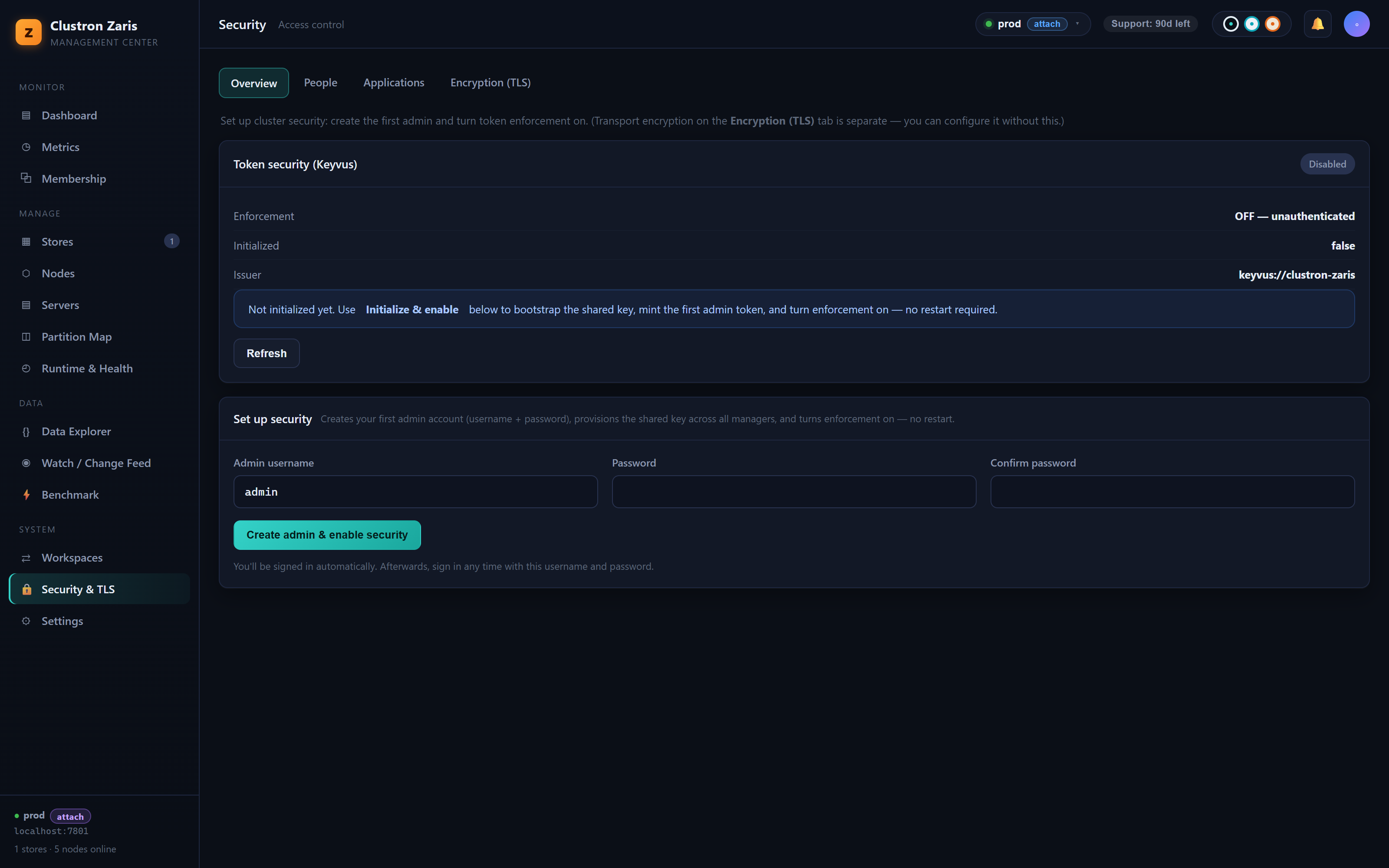Click the Refresh button

click(267, 353)
